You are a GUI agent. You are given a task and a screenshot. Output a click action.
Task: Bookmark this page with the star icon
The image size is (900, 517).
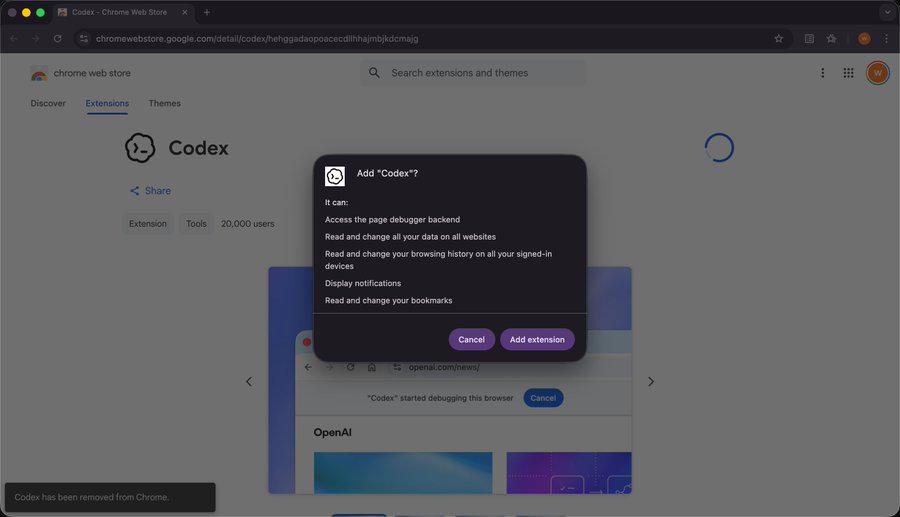[778, 38]
